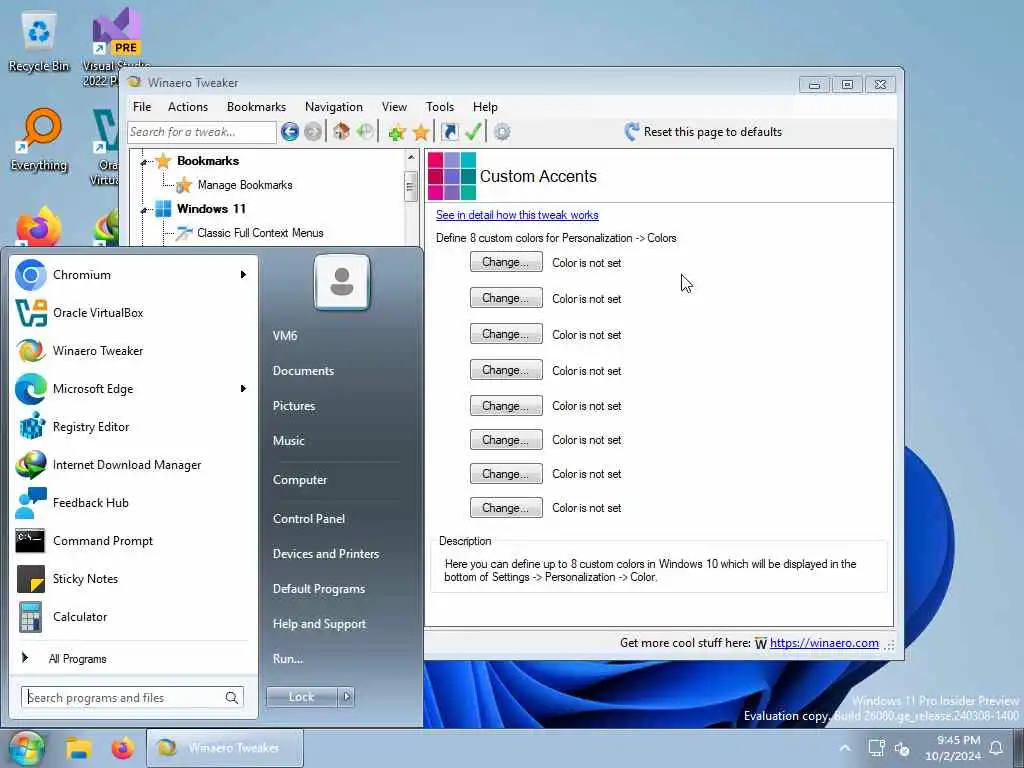This screenshot has height=768, width=1024.
Task: Click the Start orb button on taskbar
Action: [25, 748]
